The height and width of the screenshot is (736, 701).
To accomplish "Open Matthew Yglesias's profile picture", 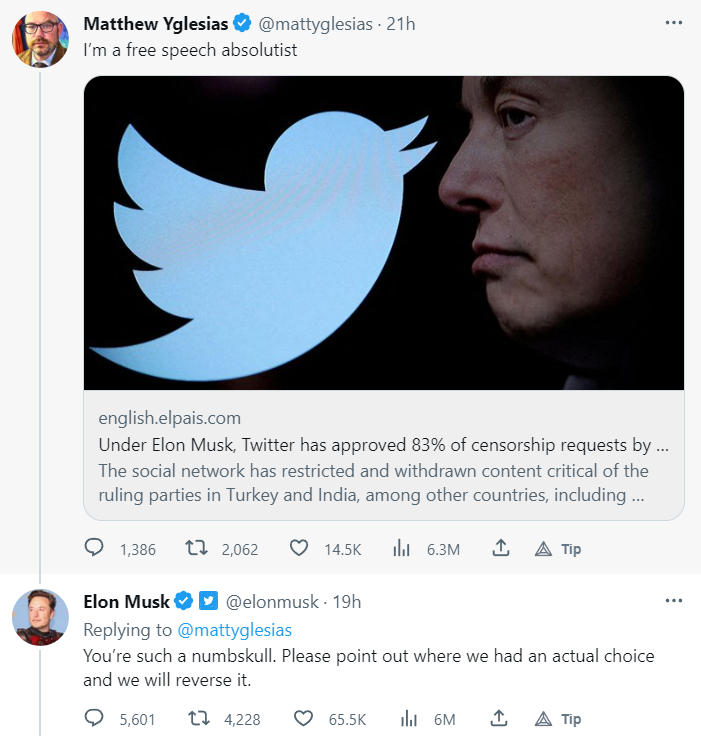I will tap(40, 40).
